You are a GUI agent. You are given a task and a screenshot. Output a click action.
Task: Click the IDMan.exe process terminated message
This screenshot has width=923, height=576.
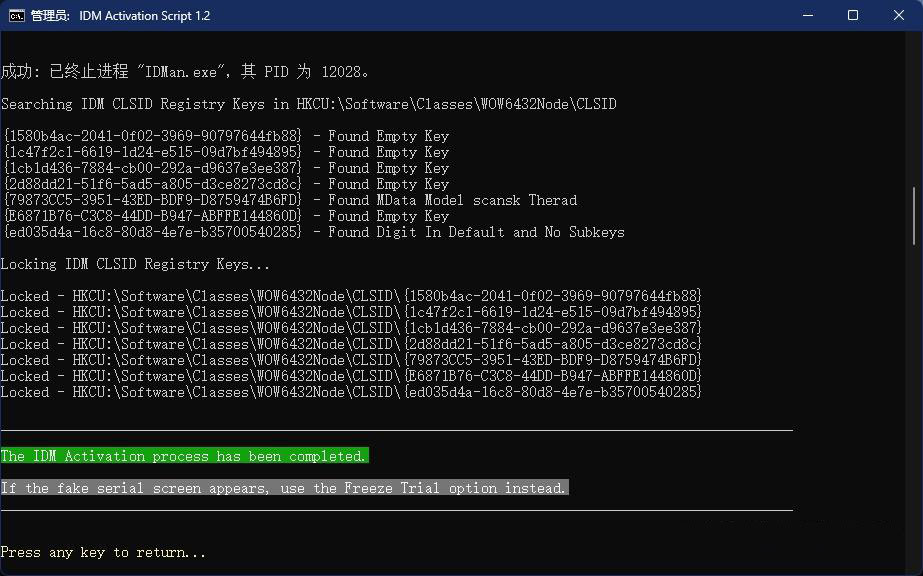(x=185, y=72)
